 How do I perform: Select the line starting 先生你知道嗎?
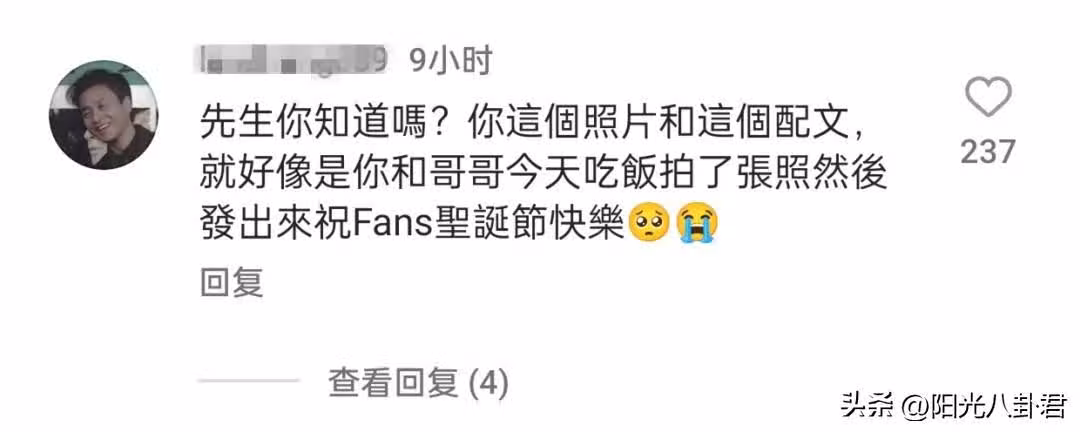[533, 126]
